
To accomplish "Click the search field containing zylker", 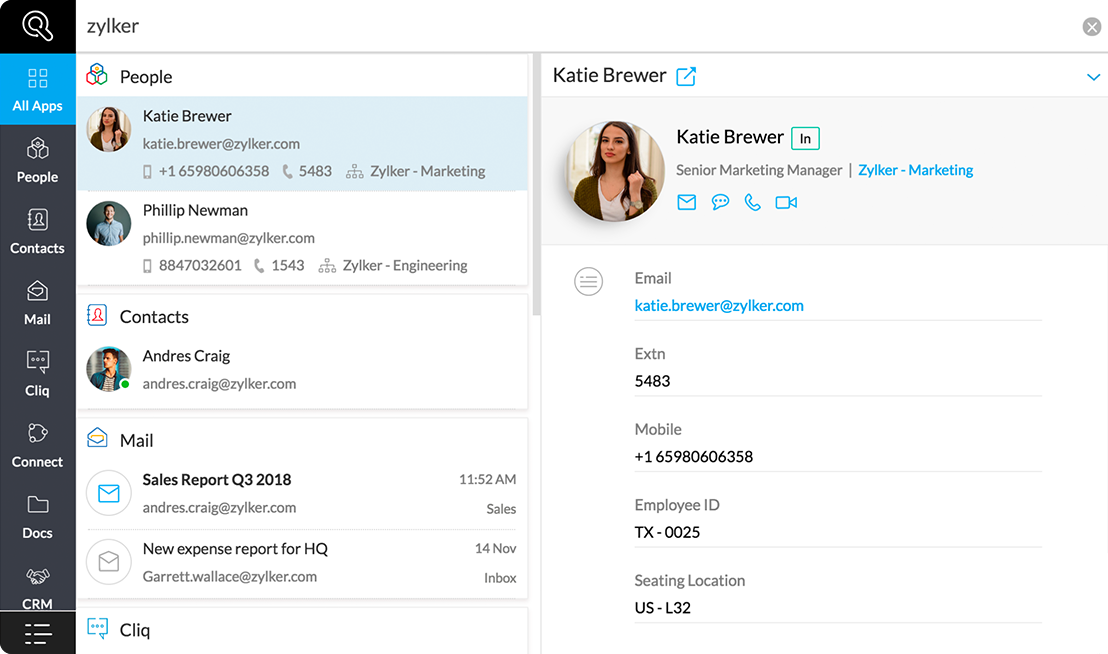I will point(576,26).
